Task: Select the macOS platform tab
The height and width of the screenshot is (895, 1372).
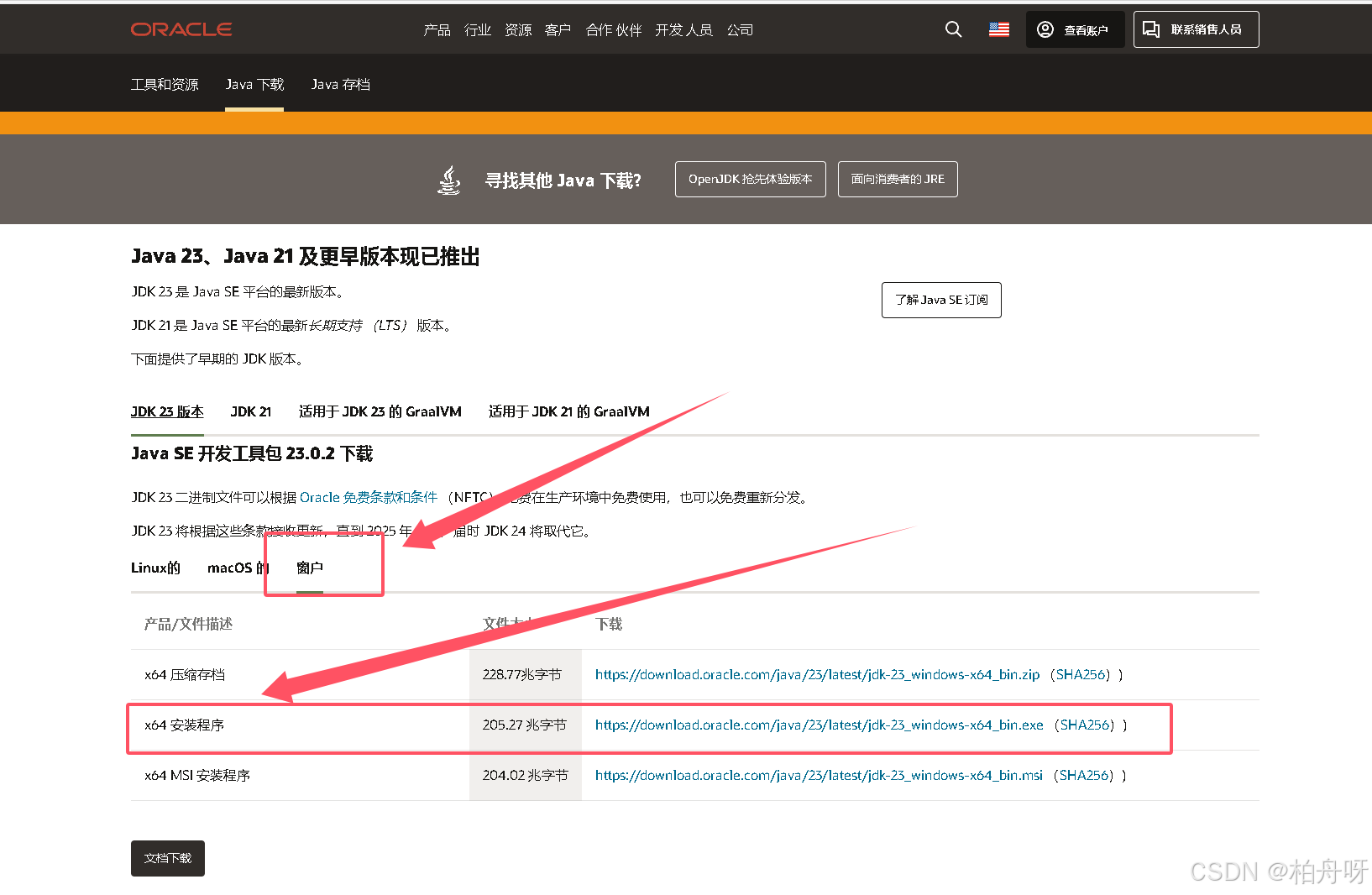Action: pyautogui.click(x=238, y=568)
